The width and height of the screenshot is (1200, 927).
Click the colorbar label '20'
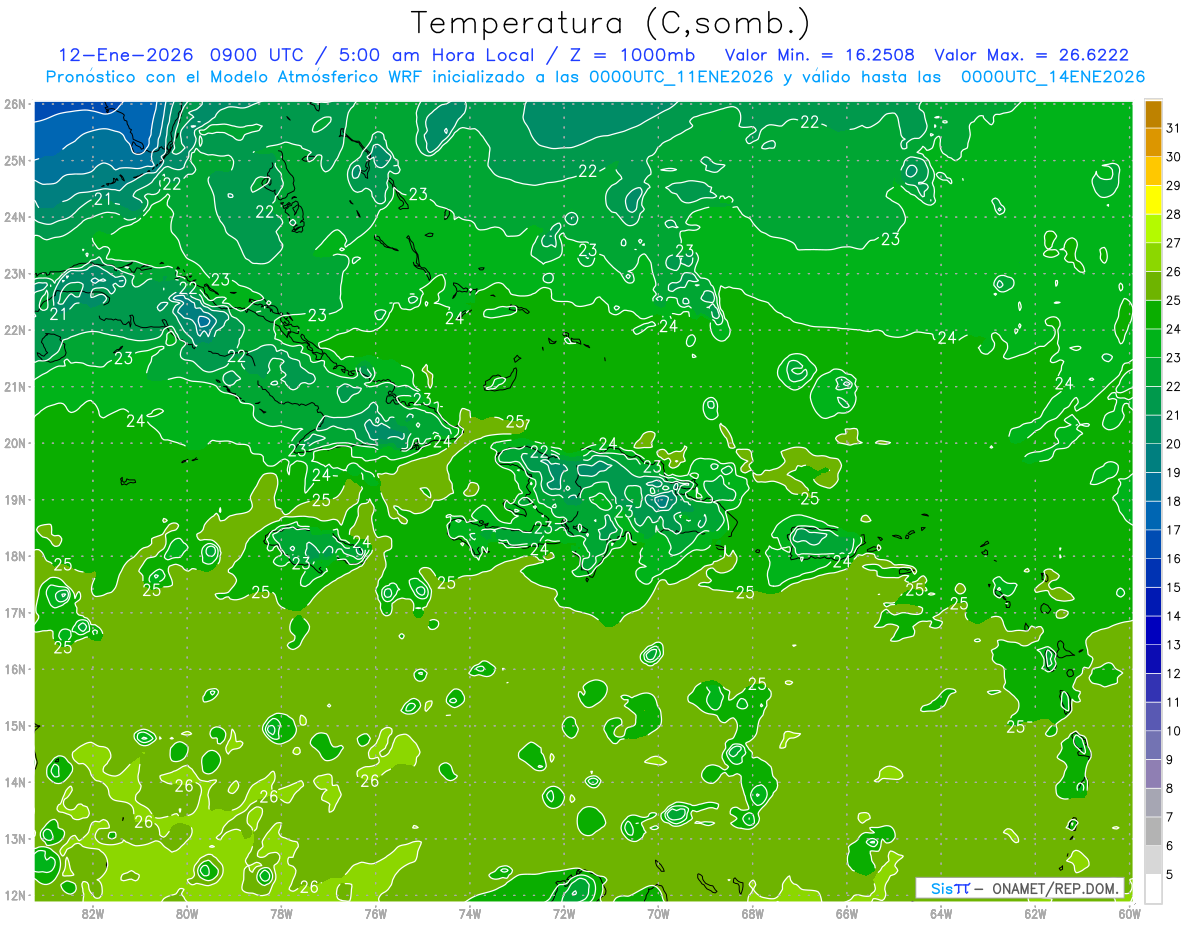coord(1174,444)
